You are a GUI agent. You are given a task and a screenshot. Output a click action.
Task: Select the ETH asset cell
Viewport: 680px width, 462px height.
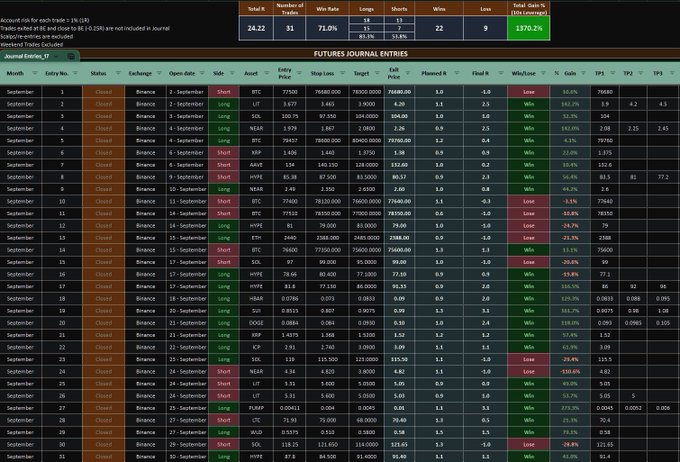pos(256,238)
